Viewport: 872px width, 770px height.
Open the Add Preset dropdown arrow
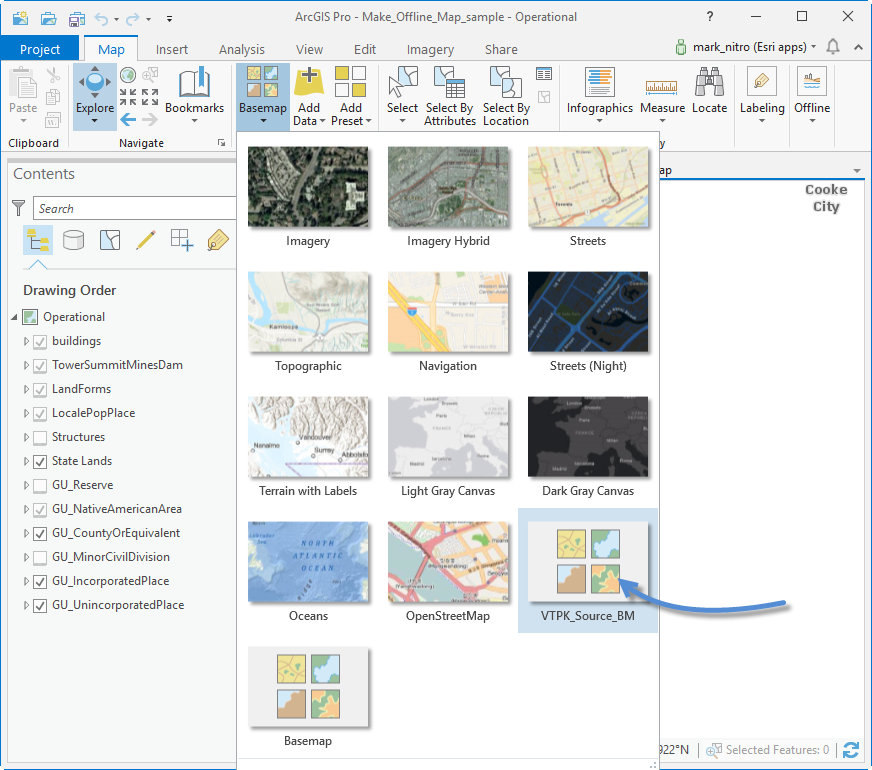tap(368, 121)
